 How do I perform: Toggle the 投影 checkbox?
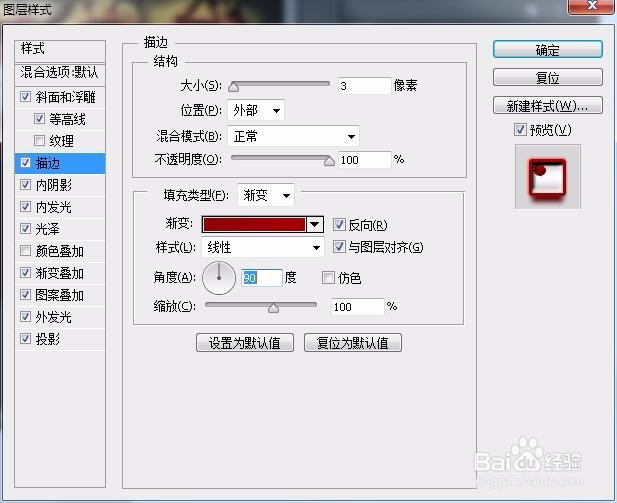(26, 338)
